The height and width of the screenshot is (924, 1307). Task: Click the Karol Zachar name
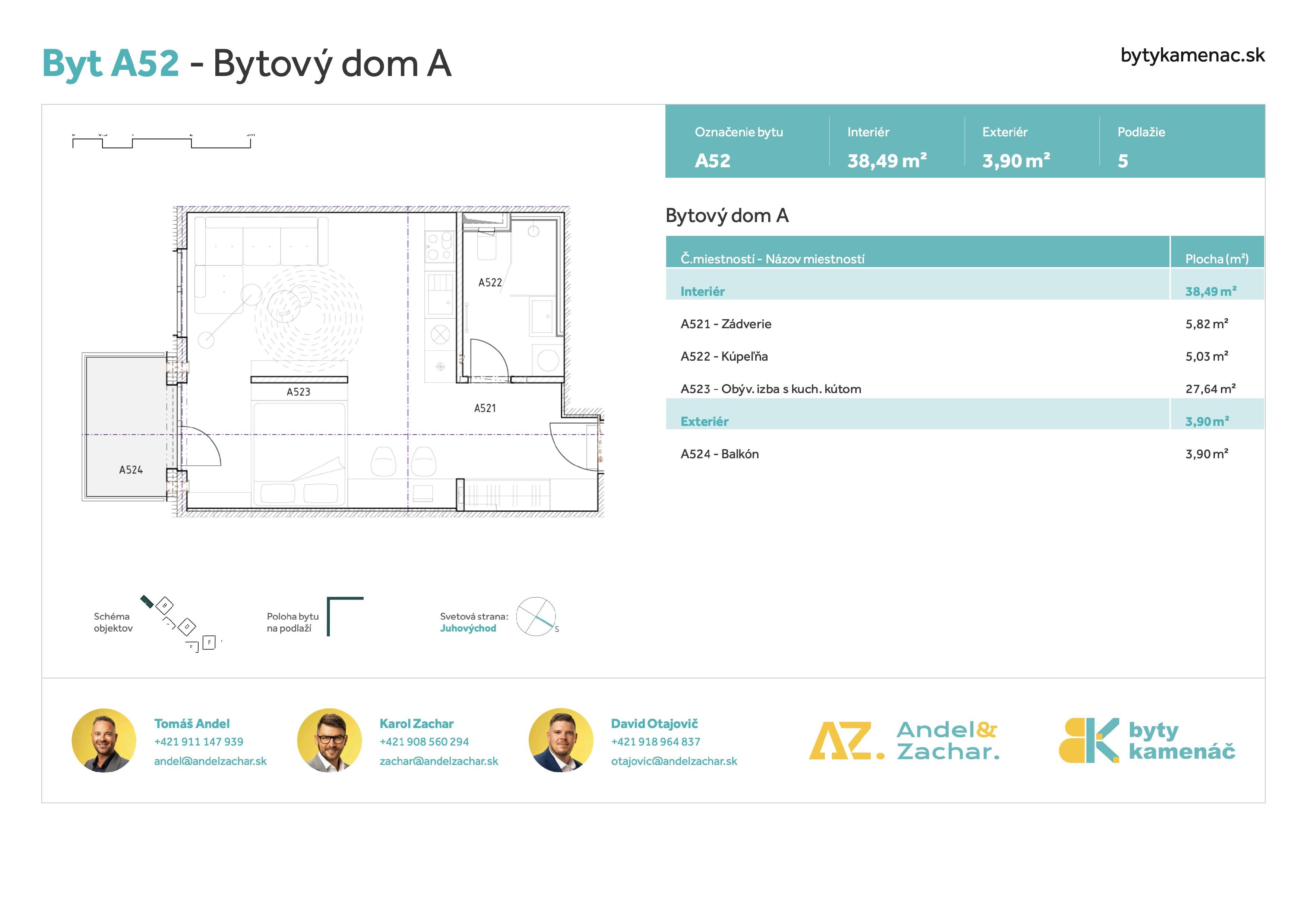pos(417,724)
